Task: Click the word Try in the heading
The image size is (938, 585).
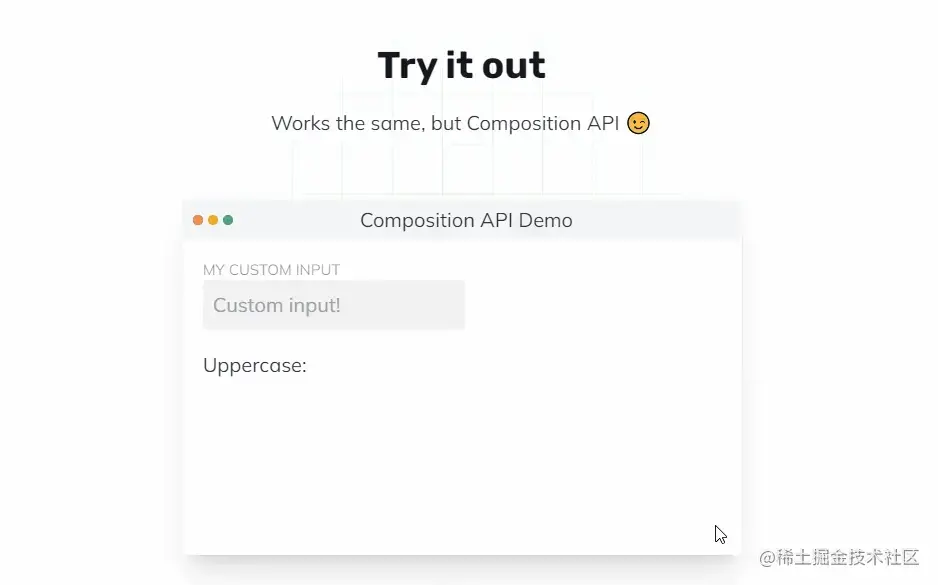Action: (407, 67)
